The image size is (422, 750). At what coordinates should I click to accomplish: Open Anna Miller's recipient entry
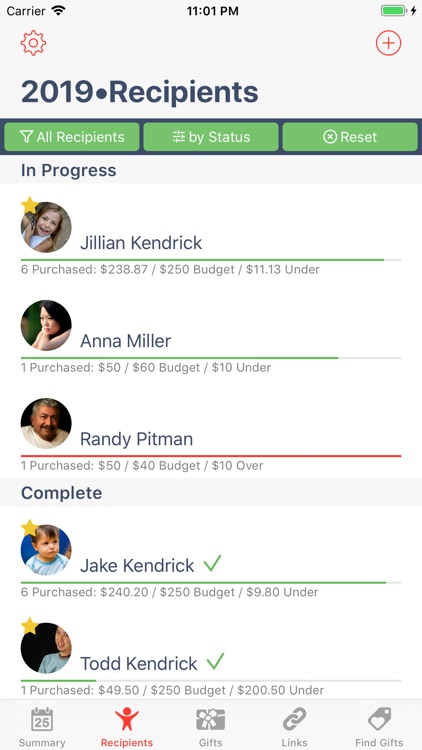point(211,336)
